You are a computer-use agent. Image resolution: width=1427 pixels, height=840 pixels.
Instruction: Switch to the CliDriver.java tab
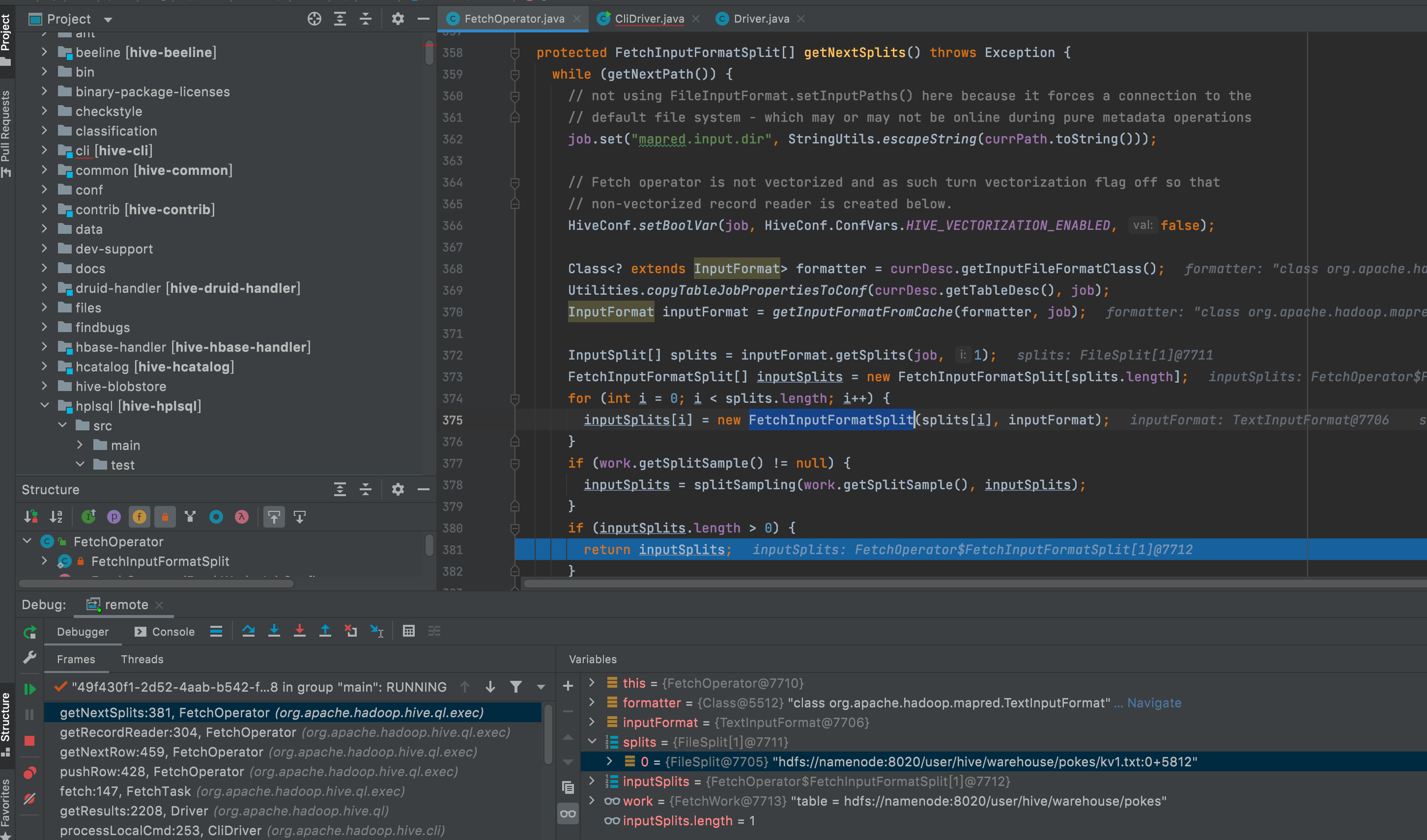[649, 19]
